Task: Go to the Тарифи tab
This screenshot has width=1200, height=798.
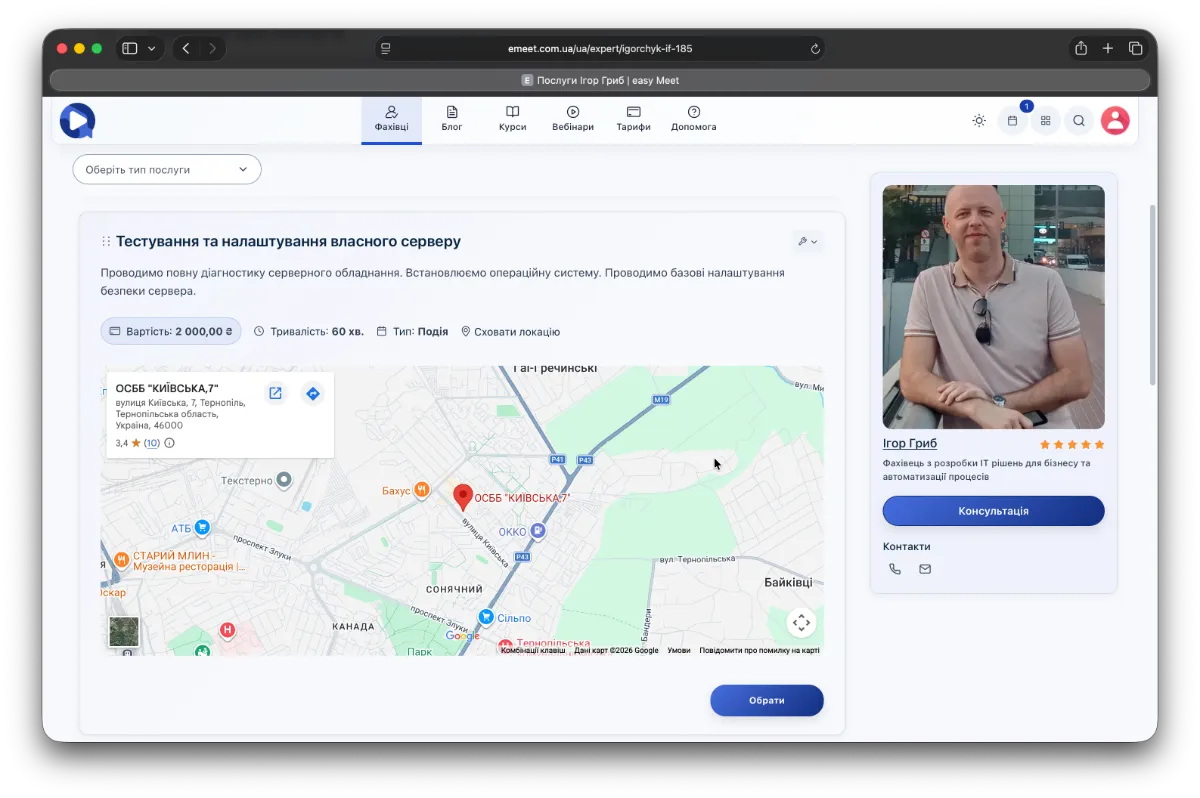Action: tap(633, 119)
